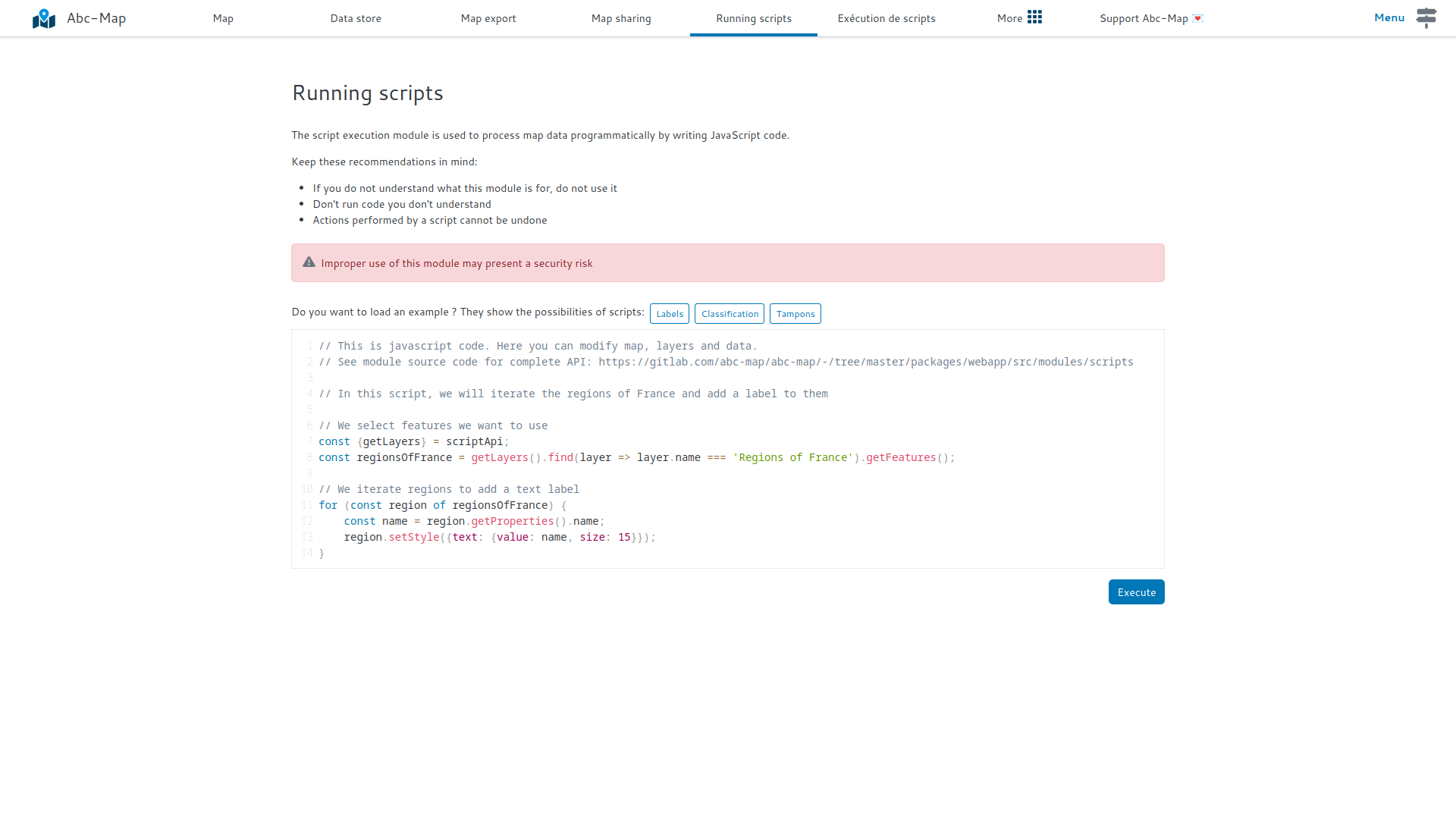This screenshot has height=819, width=1456.
Task: Switch to Exécution de scripts
Action: (x=886, y=18)
